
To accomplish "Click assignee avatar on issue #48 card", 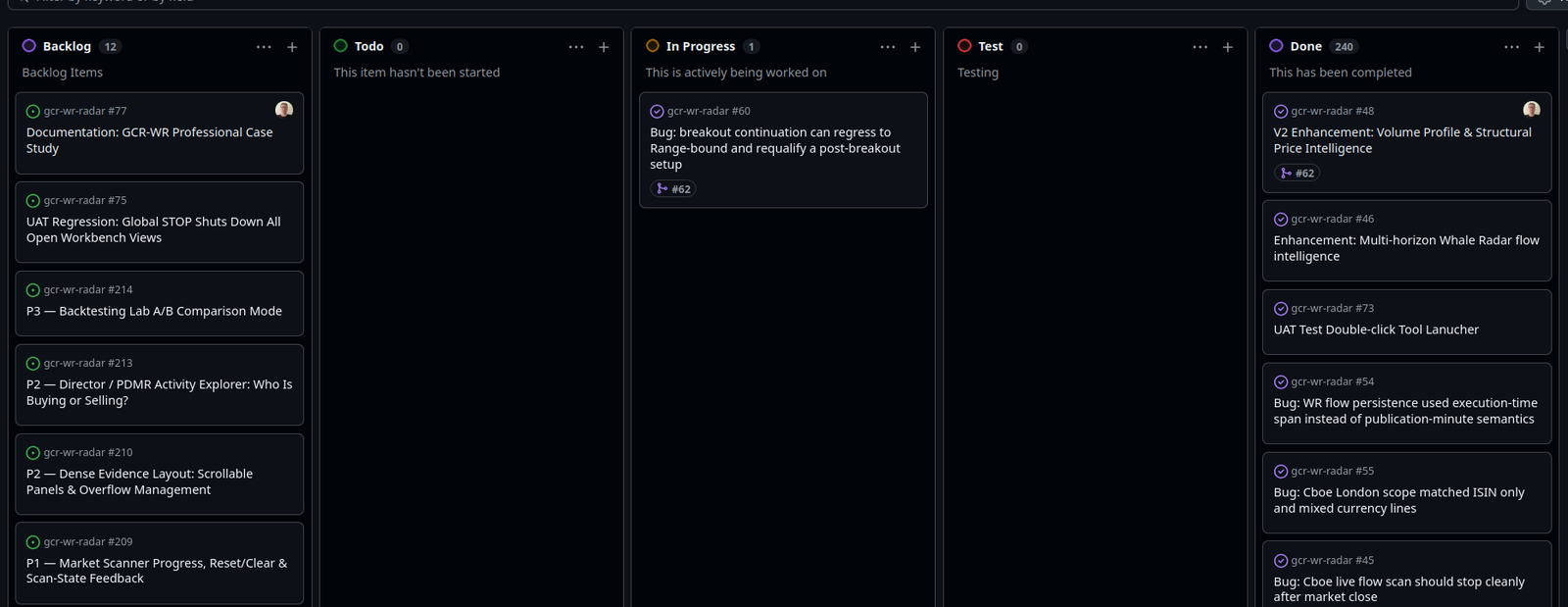I will 1532,109.
